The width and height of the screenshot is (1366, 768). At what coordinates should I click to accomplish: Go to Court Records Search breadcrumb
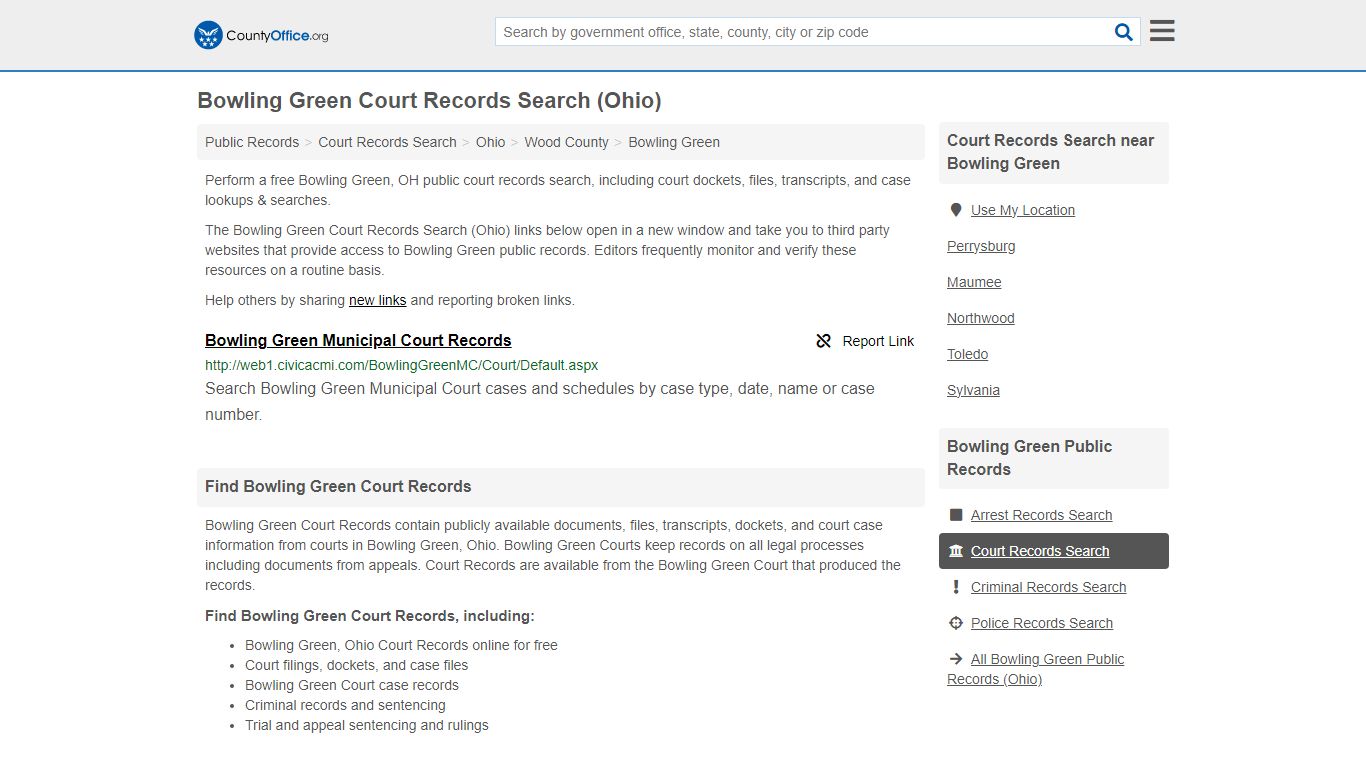387,142
